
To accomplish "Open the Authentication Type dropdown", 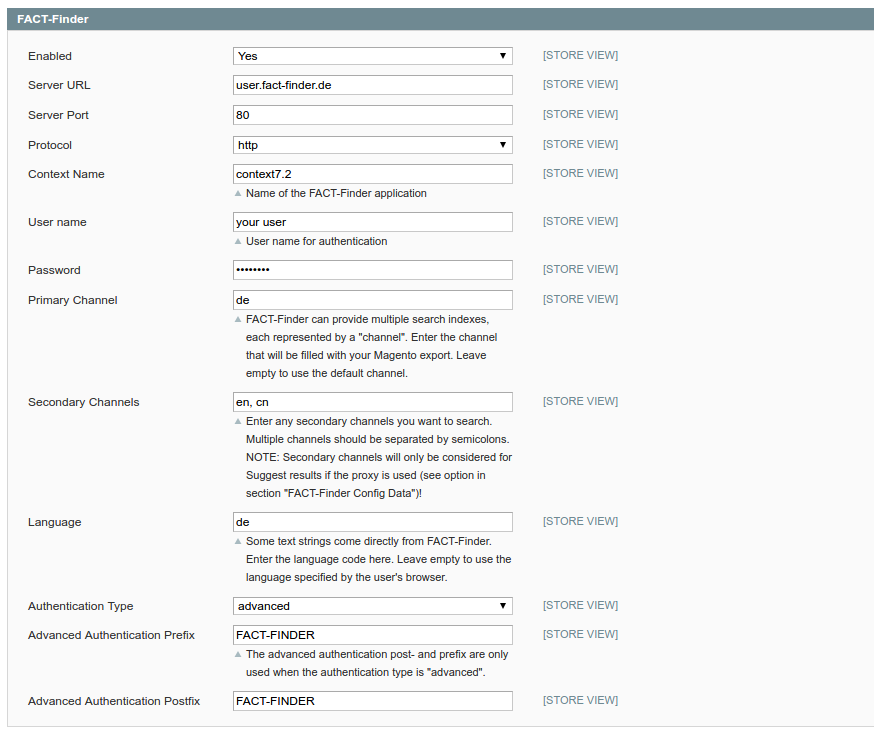I will pos(371,605).
